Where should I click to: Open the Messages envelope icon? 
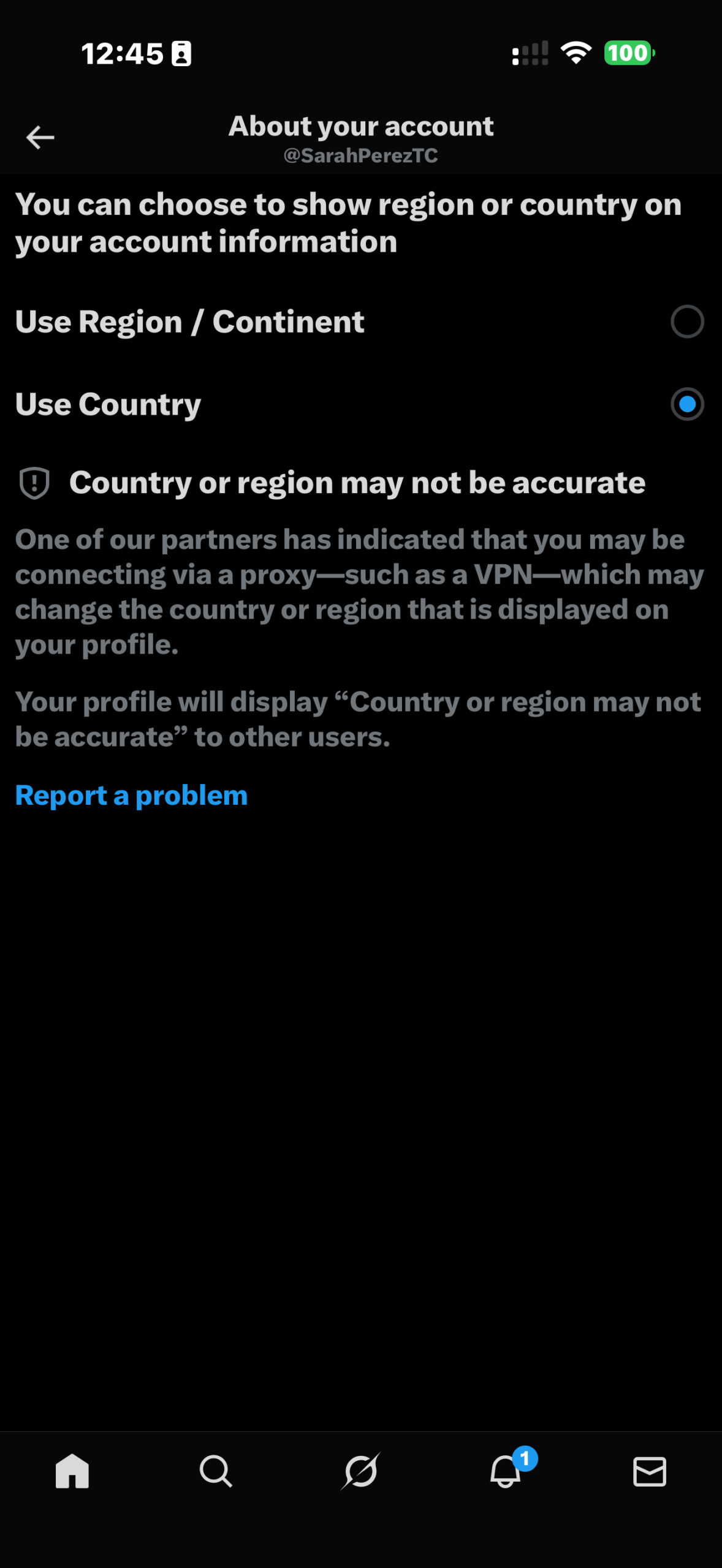tap(650, 1471)
